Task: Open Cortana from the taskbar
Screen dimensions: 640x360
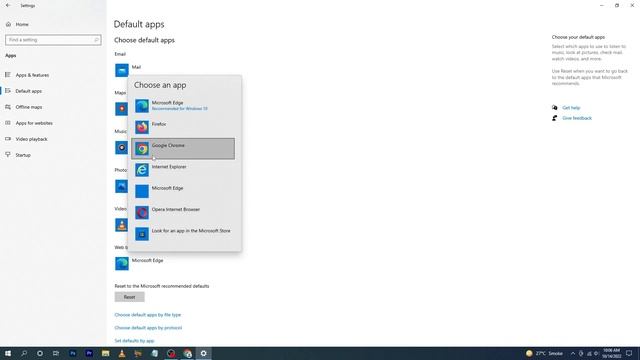Action: (x=40, y=353)
